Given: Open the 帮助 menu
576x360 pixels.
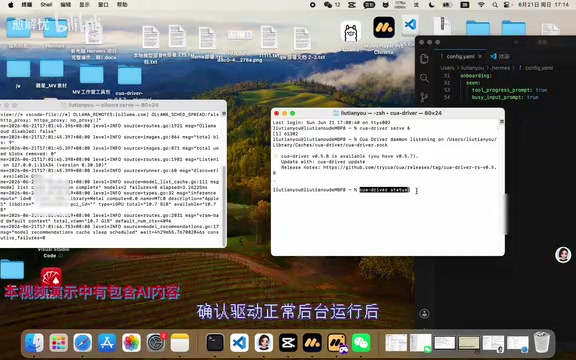Looking at the screenshot, I should coord(122,4).
